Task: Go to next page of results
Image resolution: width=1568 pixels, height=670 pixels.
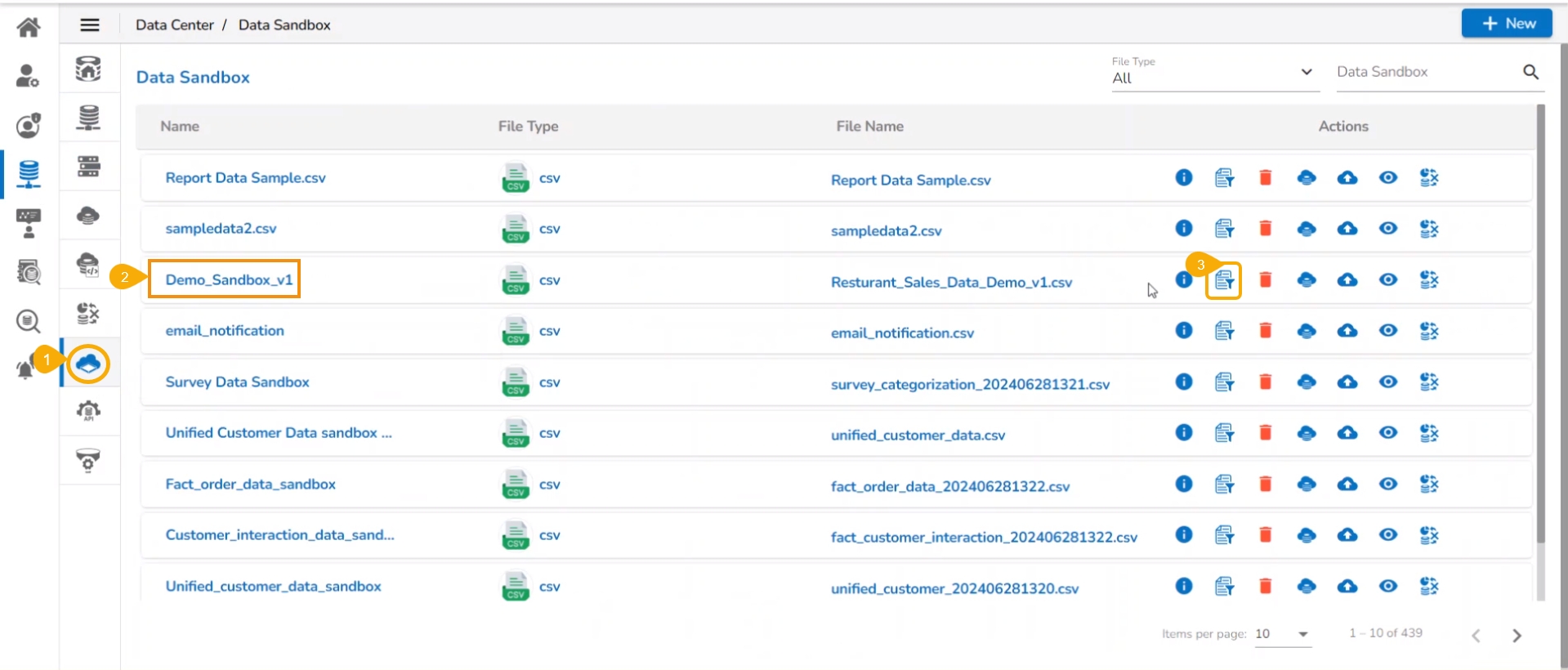Action: (x=1517, y=636)
